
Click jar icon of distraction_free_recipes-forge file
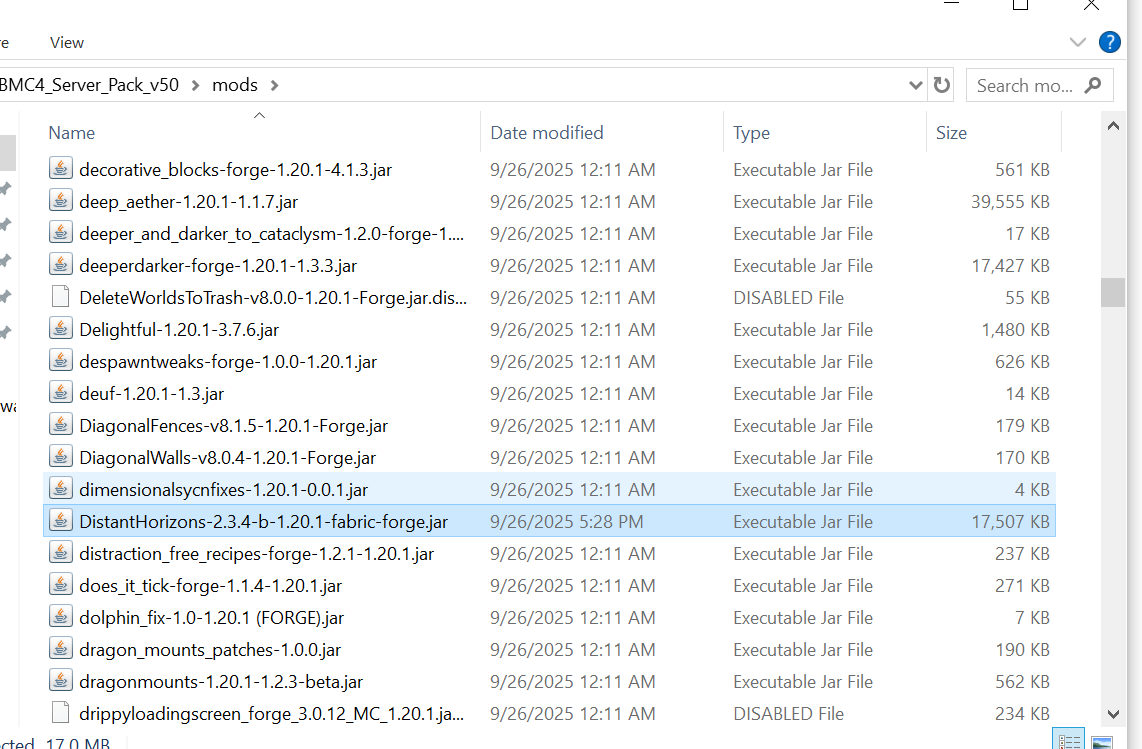tap(60, 554)
